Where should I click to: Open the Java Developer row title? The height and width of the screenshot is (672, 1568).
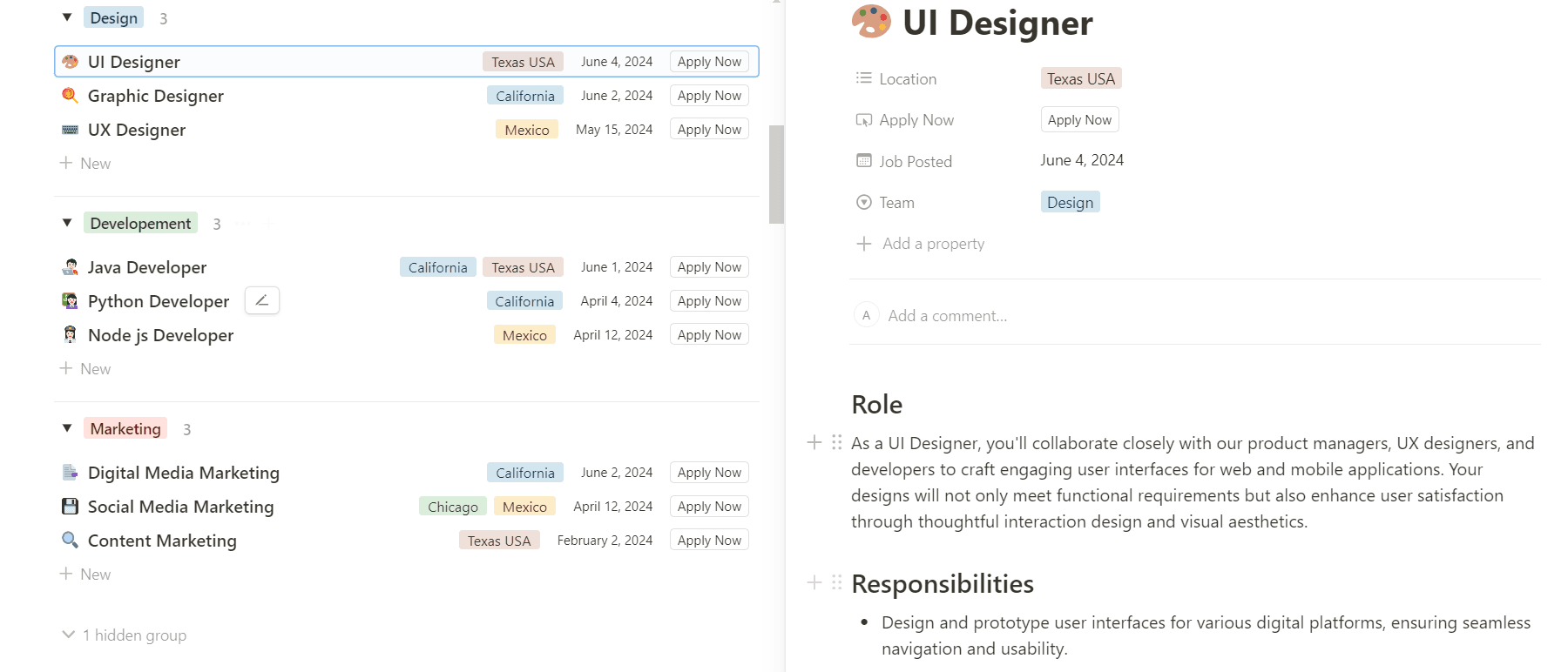[147, 267]
